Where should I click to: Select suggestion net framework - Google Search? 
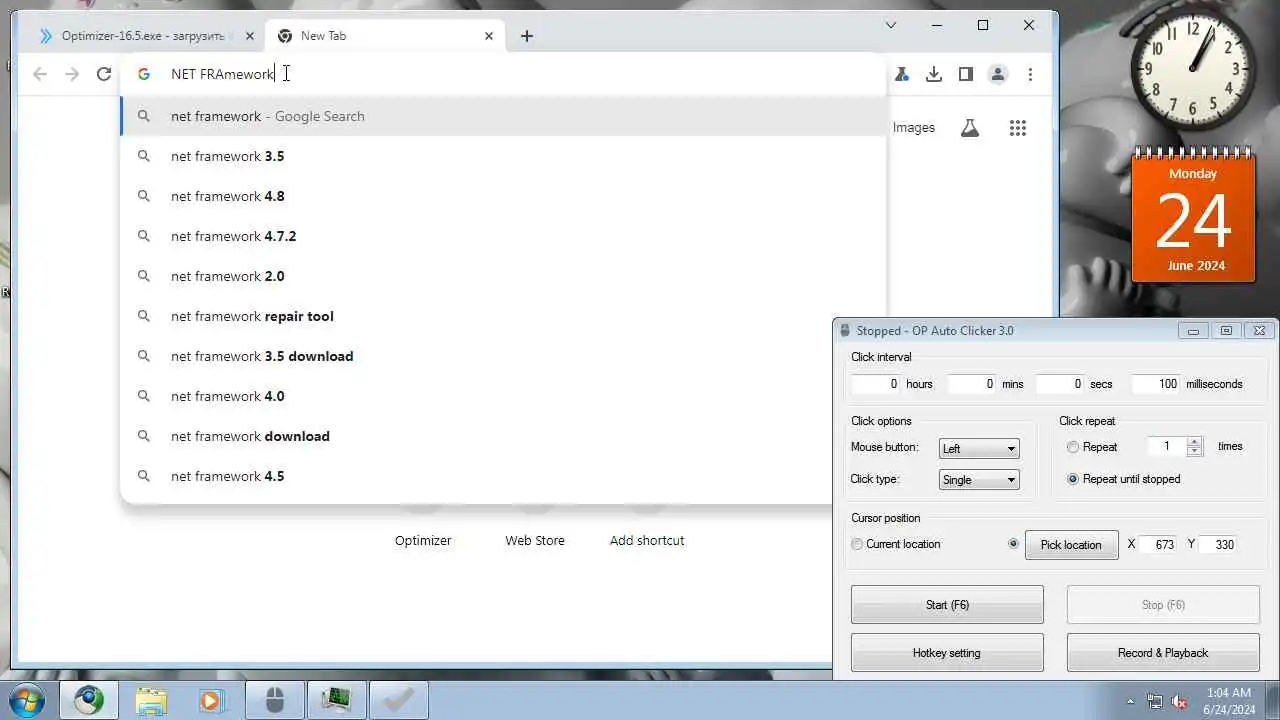[x=503, y=116]
